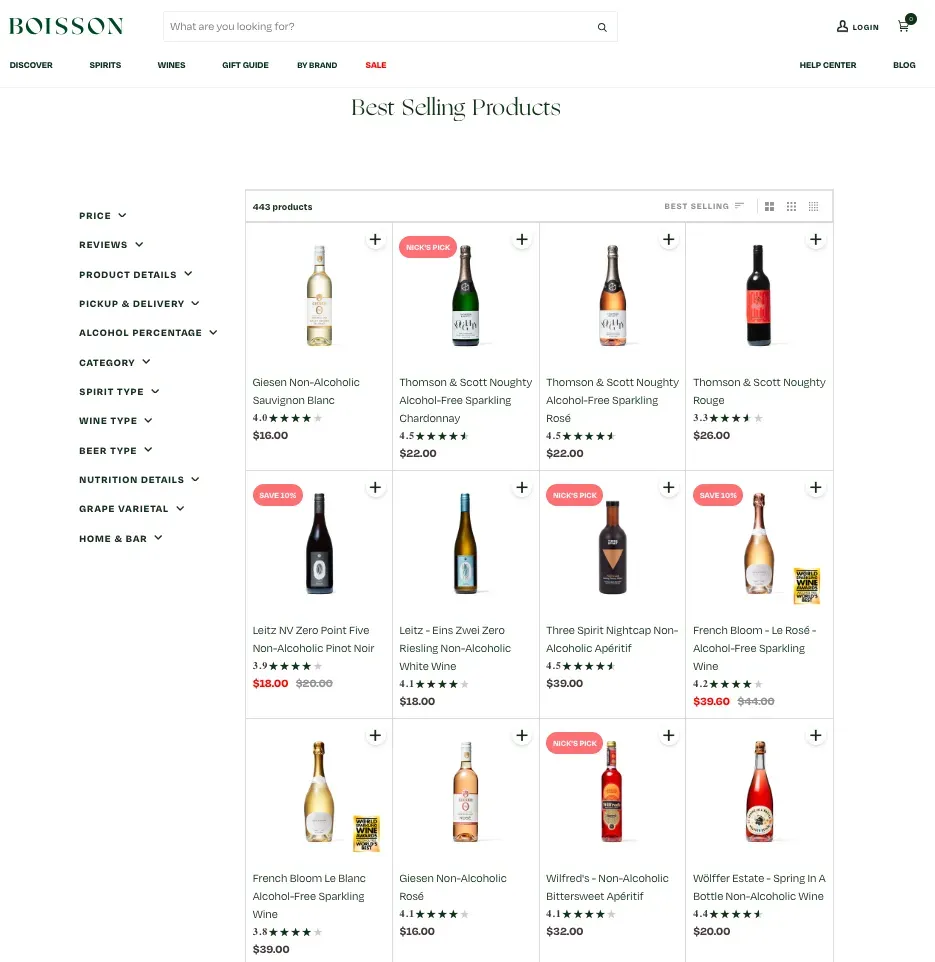This screenshot has height=962, width=935.
Task: Expand the Price filter
Action: 102,215
